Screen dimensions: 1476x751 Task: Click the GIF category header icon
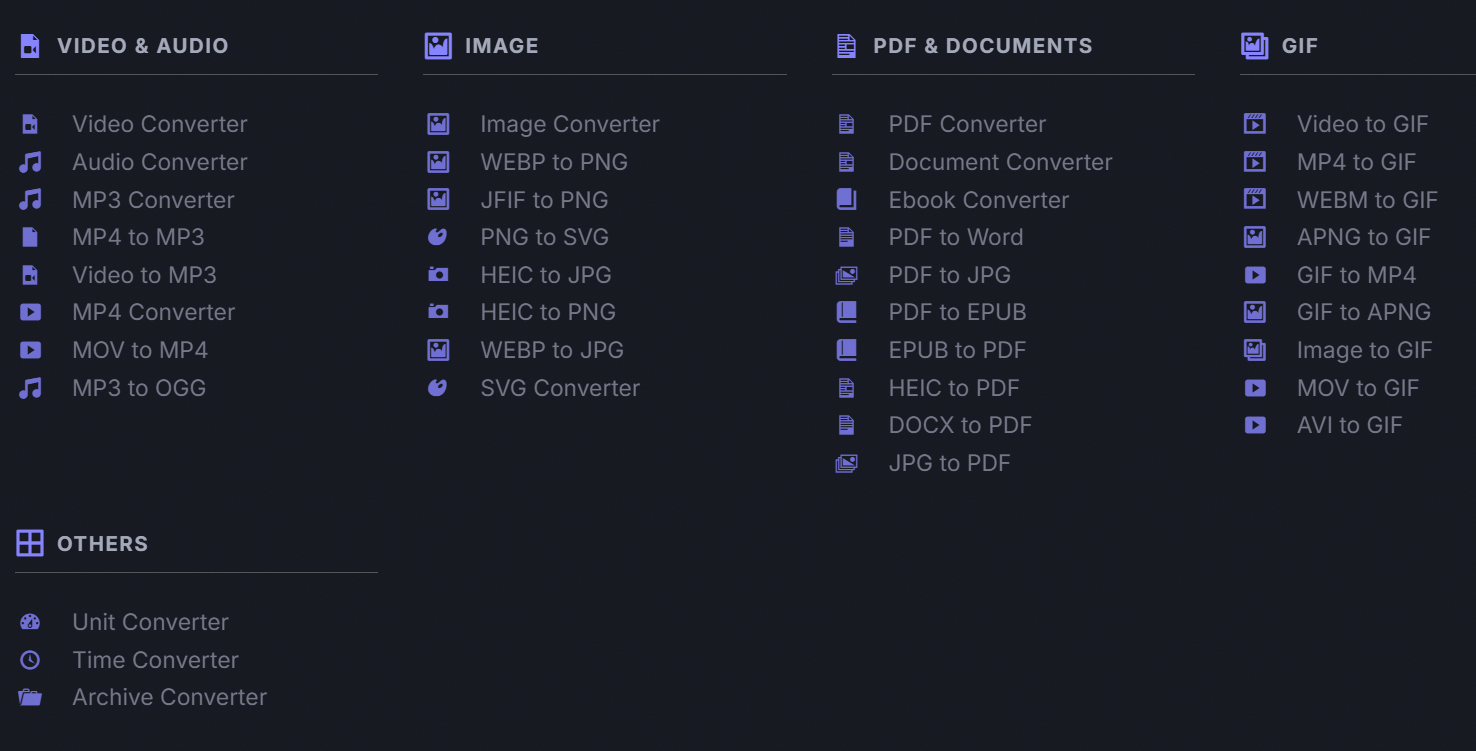click(1254, 46)
